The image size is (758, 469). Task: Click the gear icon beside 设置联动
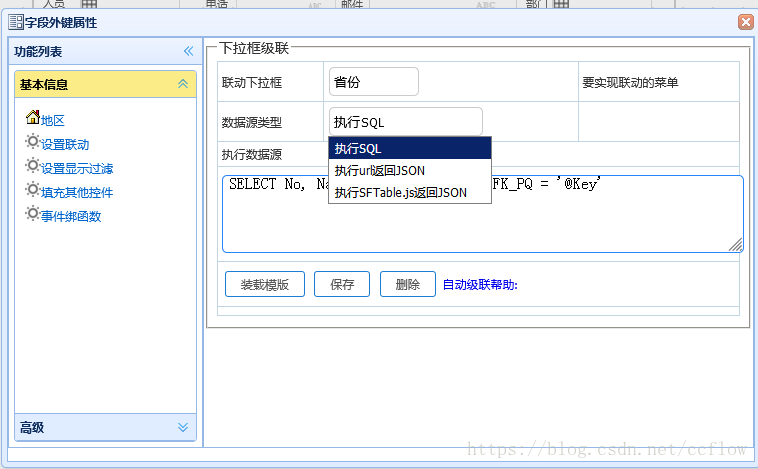[x=32, y=142]
